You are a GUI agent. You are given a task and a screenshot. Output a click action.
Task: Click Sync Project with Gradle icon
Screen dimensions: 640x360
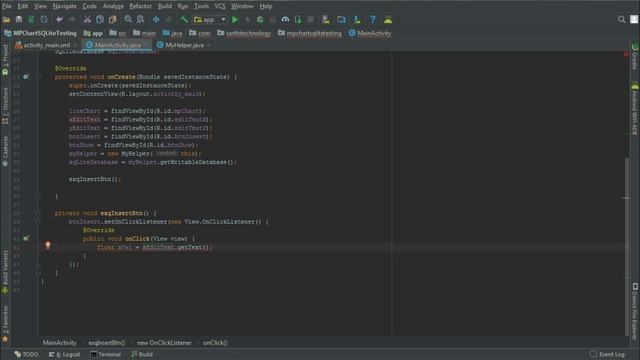click(x=341, y=20)
